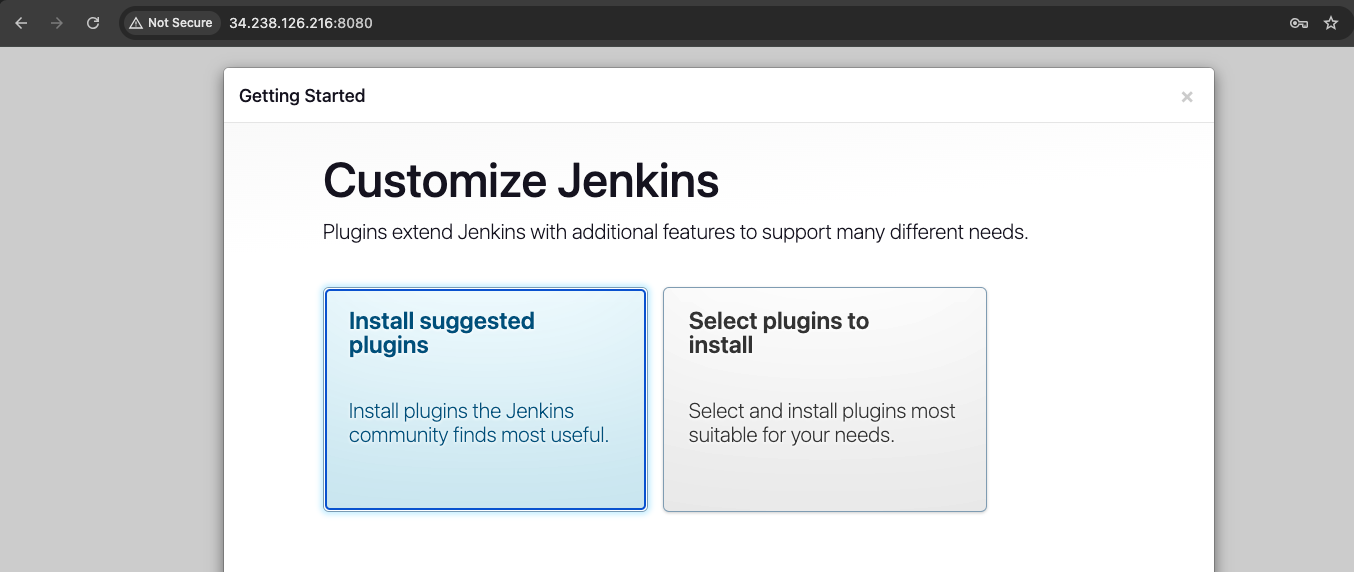Click the 'Plugins extend Jenkins' description text
Screen dimensions: 1354x572
675,233
